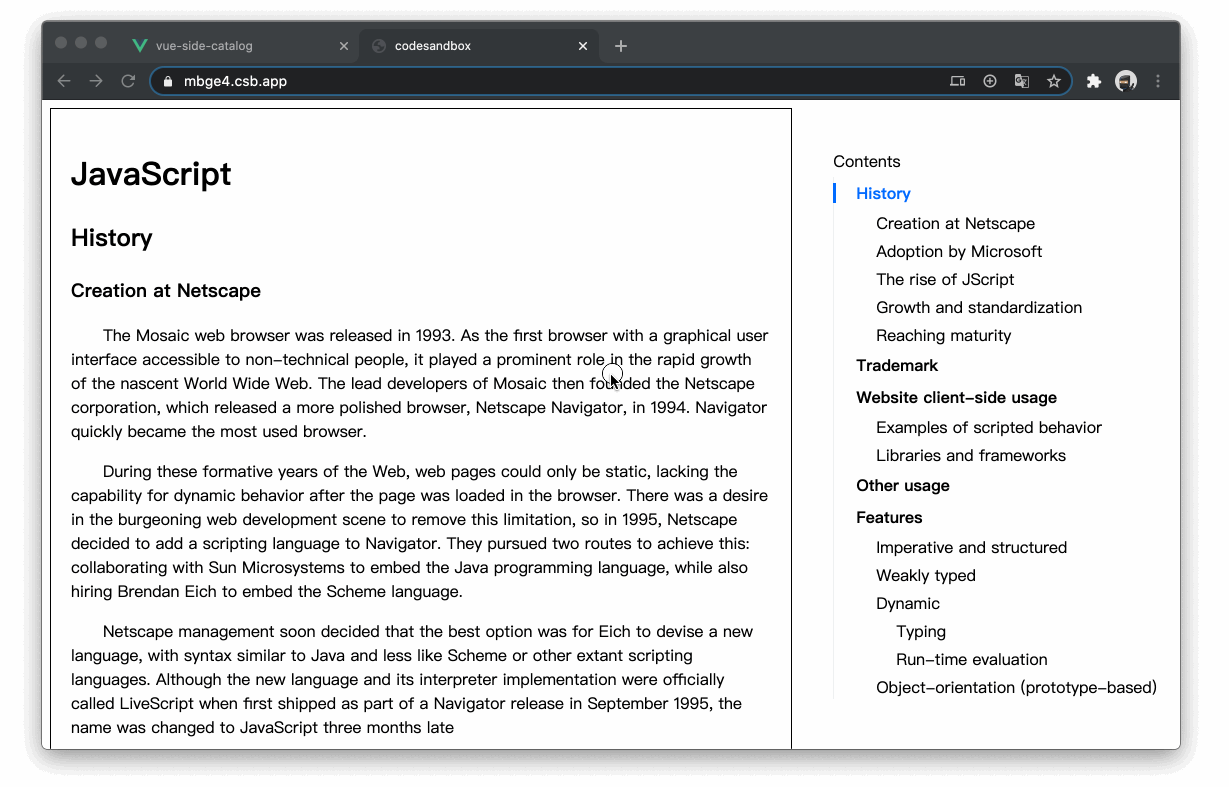This screenshot has width=1229, height=787.
Task: Open Chrome three-dot menu
Action: tap(1158, 81)
